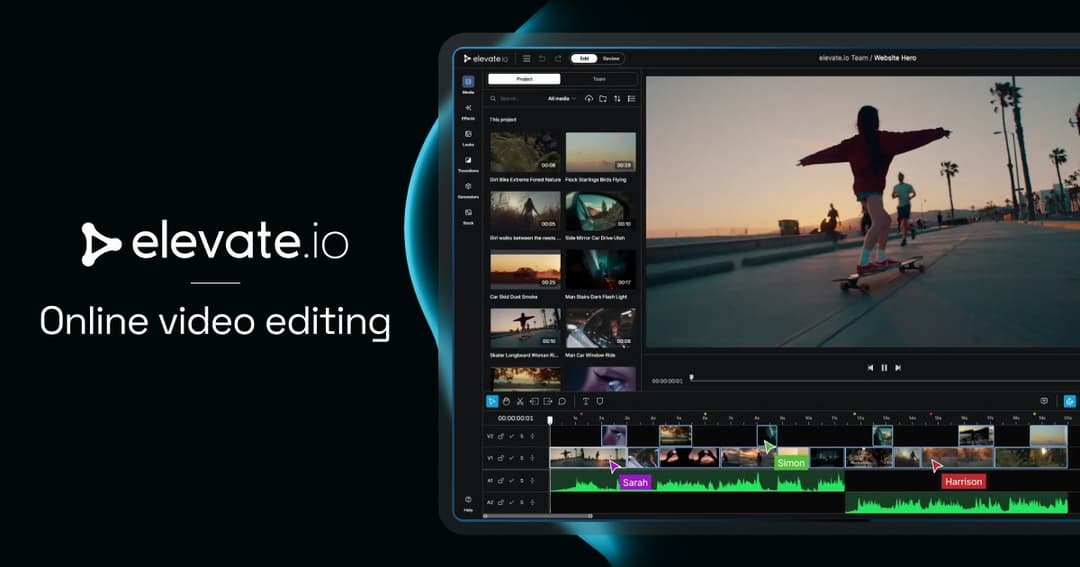Skip to next clip
Viewport: 1080px width, 567px height.
coord(898,368)
